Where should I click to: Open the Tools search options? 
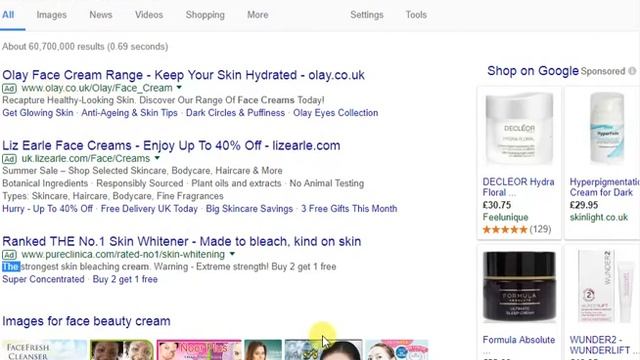point(416,15)
